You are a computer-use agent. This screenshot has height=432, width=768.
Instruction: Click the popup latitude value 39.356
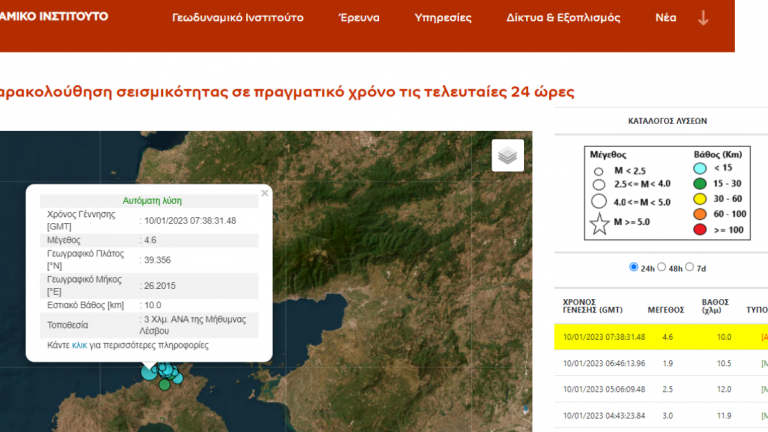pos(157,260)
